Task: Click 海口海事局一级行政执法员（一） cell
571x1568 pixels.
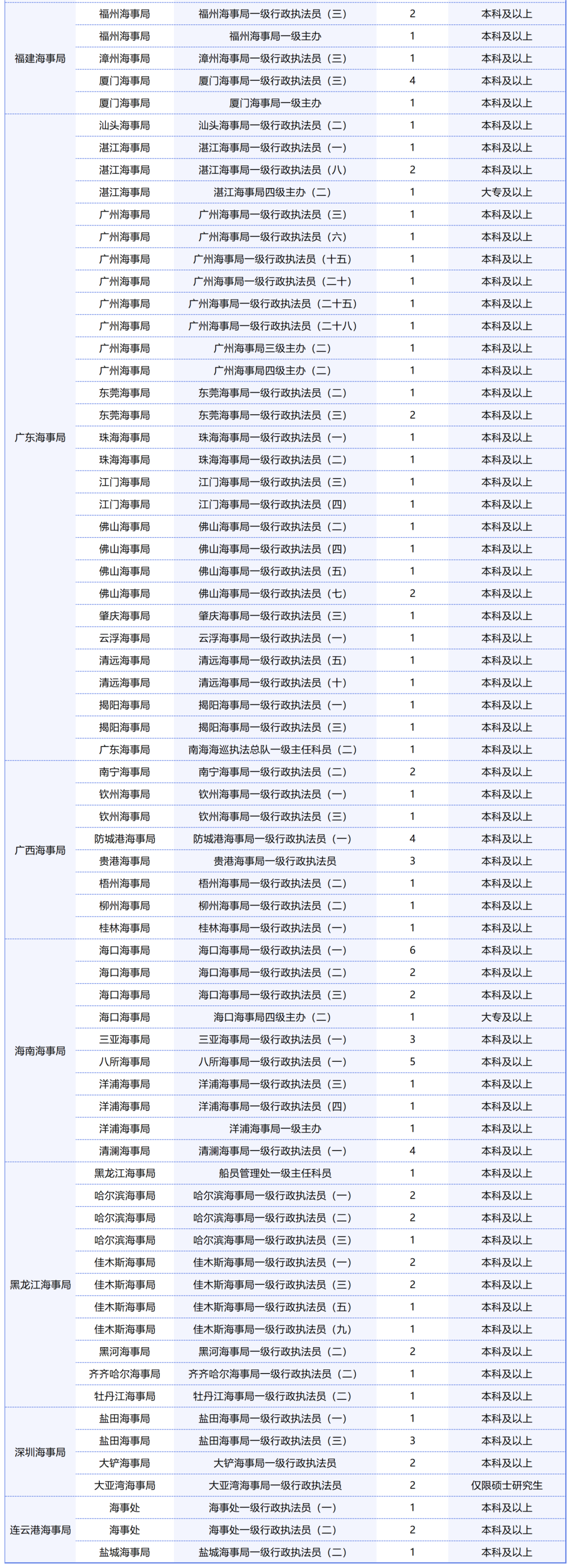Action: (x=275, y=950)
